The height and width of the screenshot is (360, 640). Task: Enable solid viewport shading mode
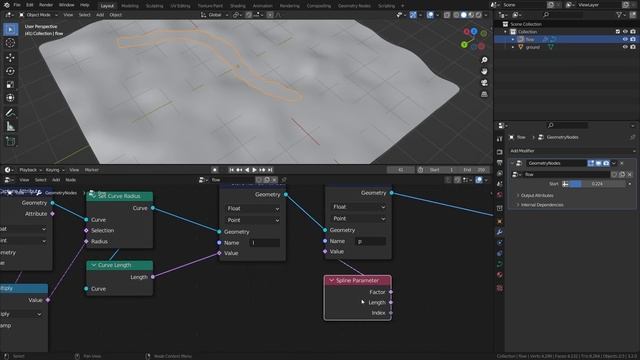coord(463,15)
